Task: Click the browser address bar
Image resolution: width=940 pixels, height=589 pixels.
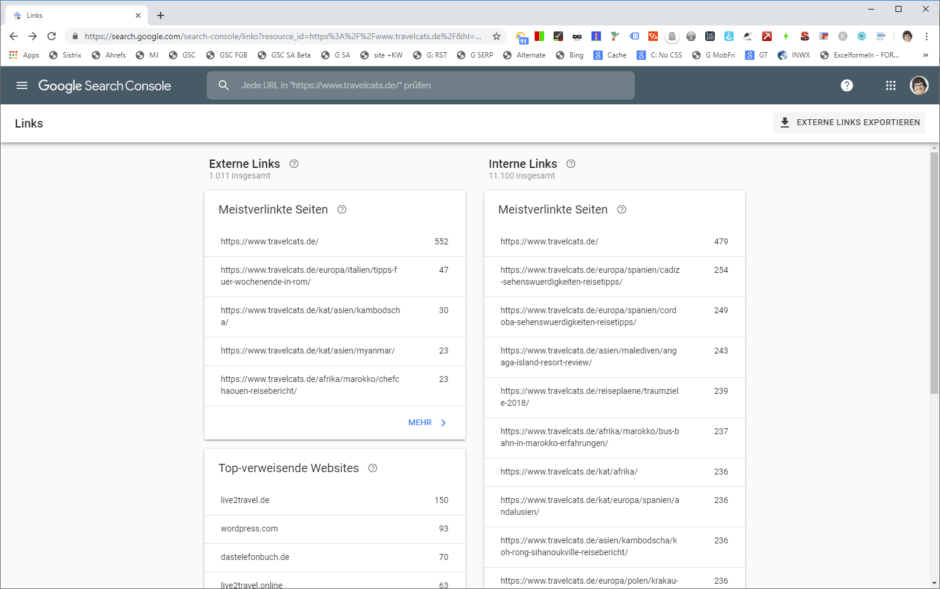Action: coord(282,36)
